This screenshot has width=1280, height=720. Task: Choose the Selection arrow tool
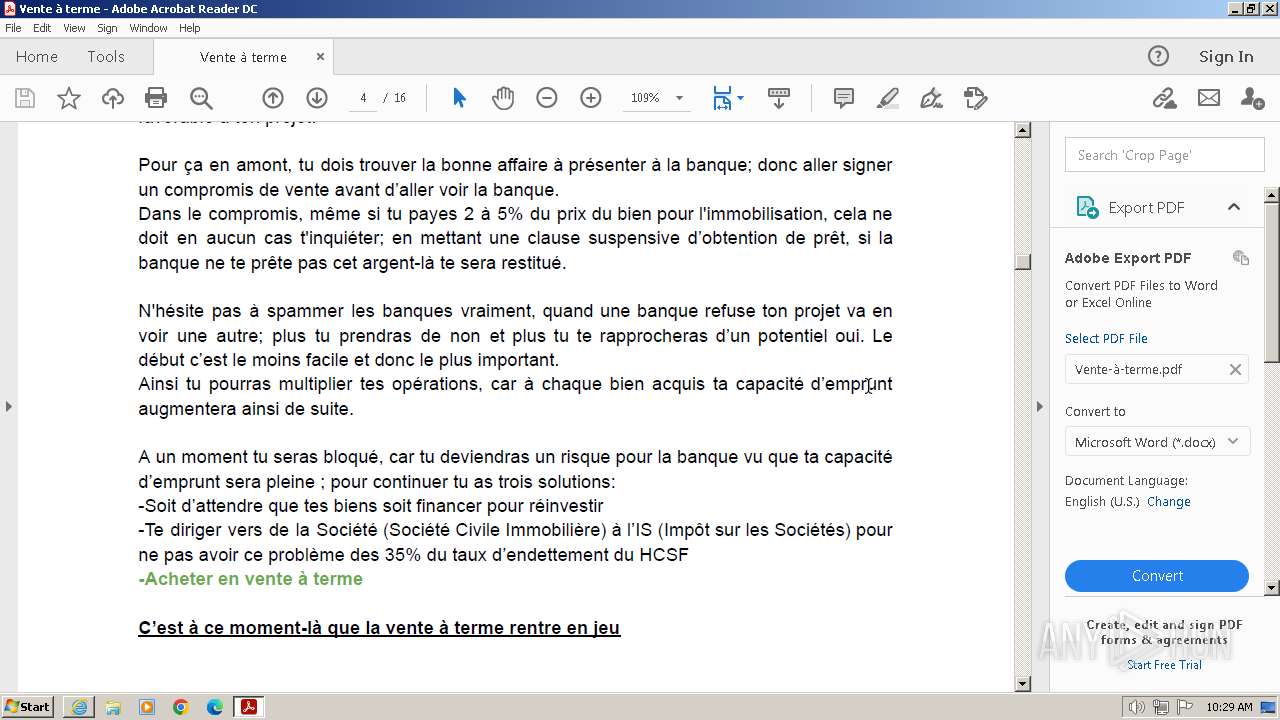click(x=459, y=98)
